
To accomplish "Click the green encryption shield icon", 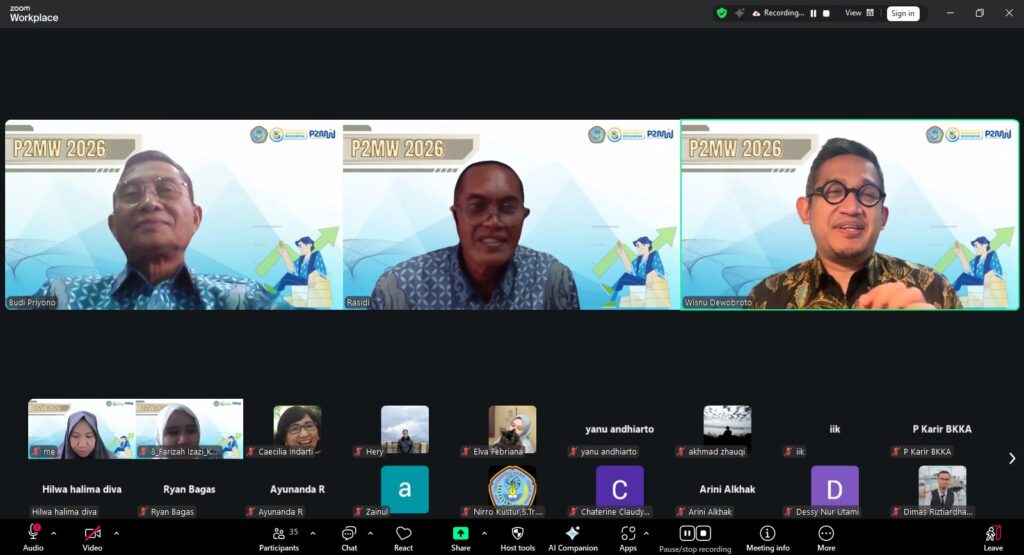I will [721, 13].
